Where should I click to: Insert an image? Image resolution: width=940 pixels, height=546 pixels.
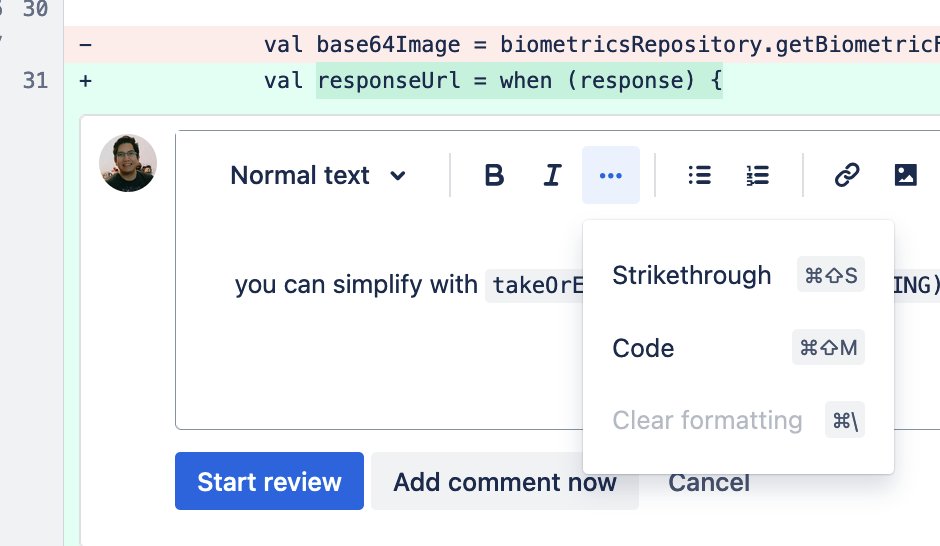point(905,176)
